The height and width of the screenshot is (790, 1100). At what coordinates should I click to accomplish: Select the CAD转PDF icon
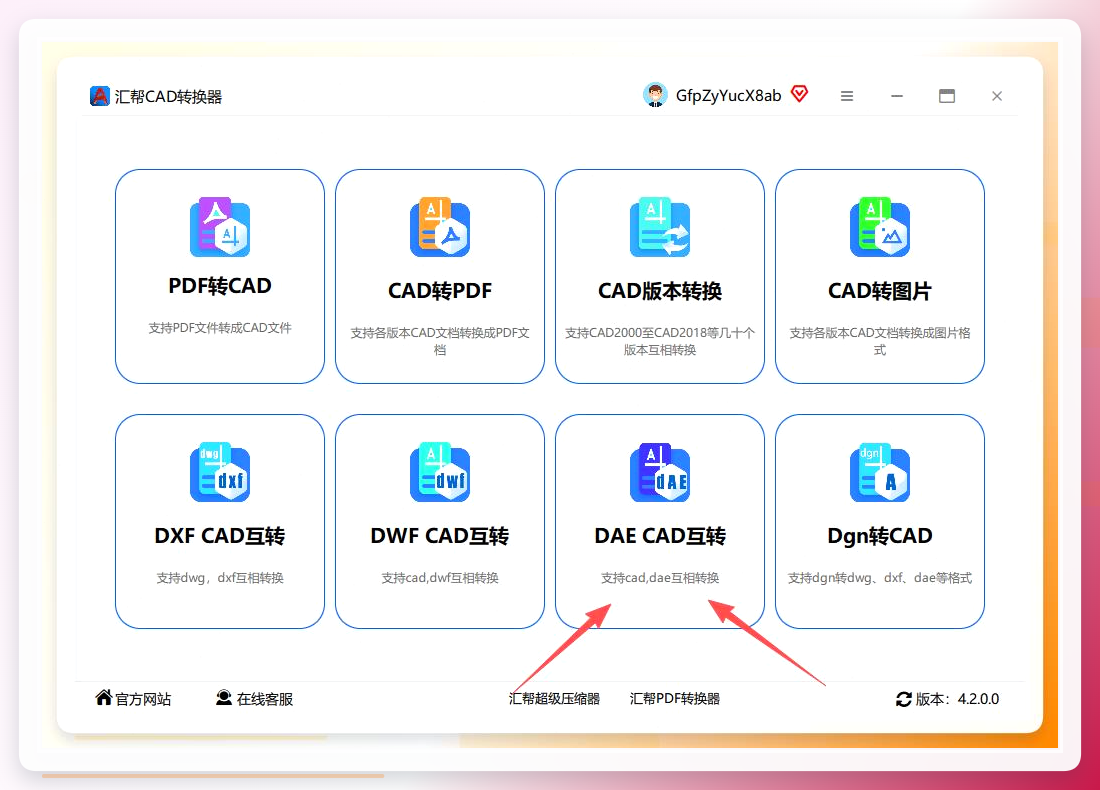pos(440,227)
